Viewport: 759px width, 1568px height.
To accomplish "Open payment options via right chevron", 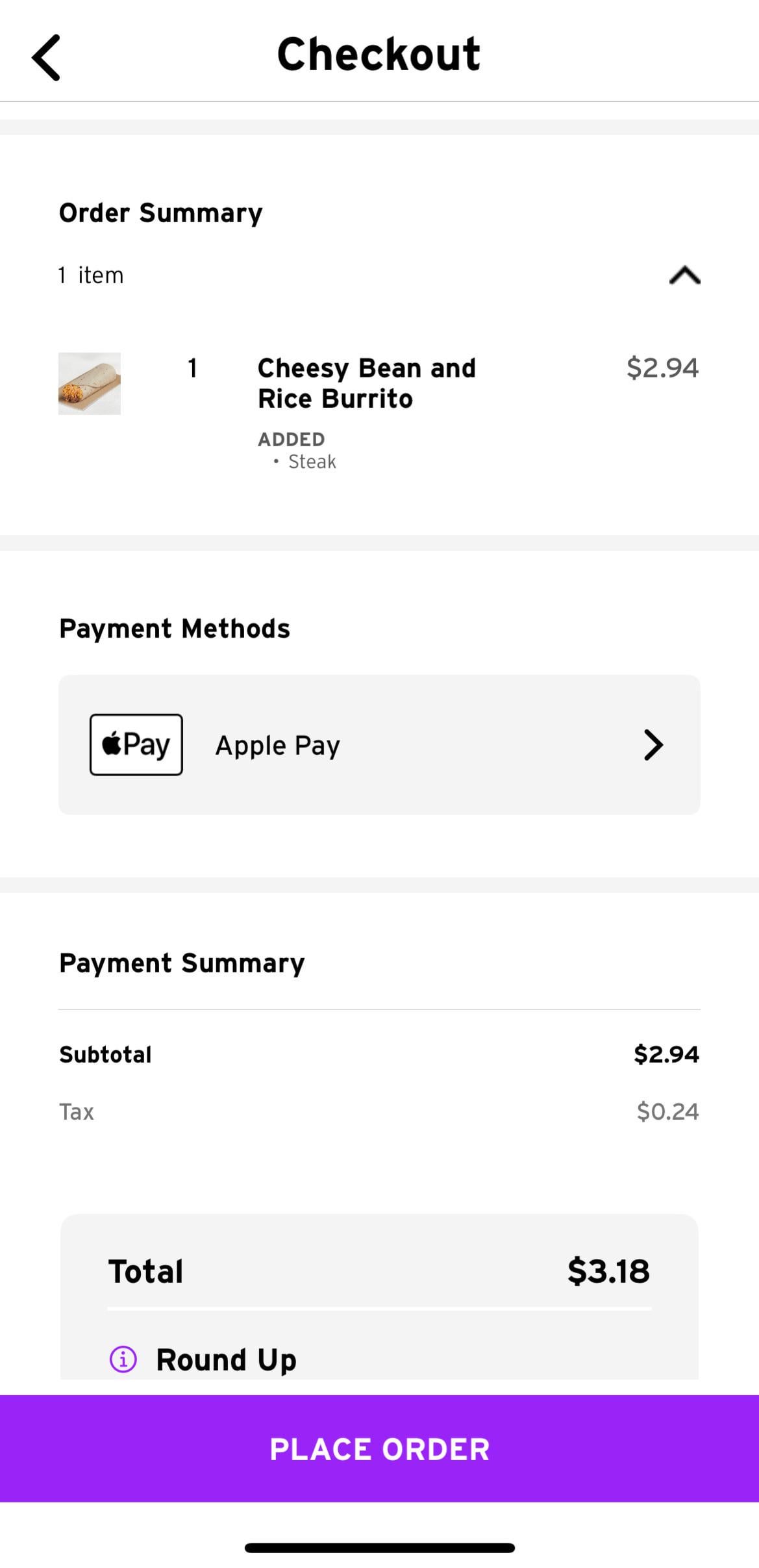I will (653, 744).
